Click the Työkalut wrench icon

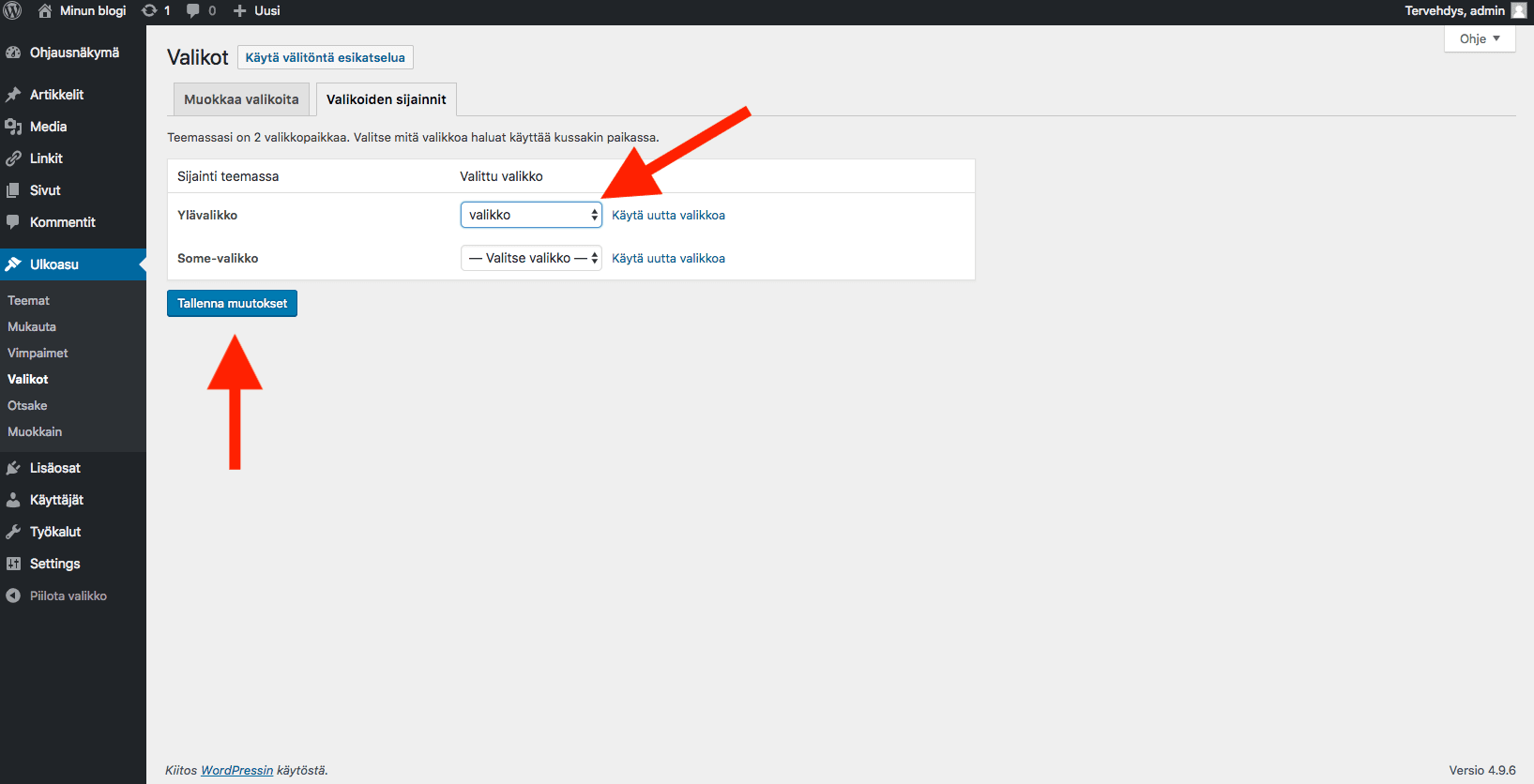coord(13,532)
